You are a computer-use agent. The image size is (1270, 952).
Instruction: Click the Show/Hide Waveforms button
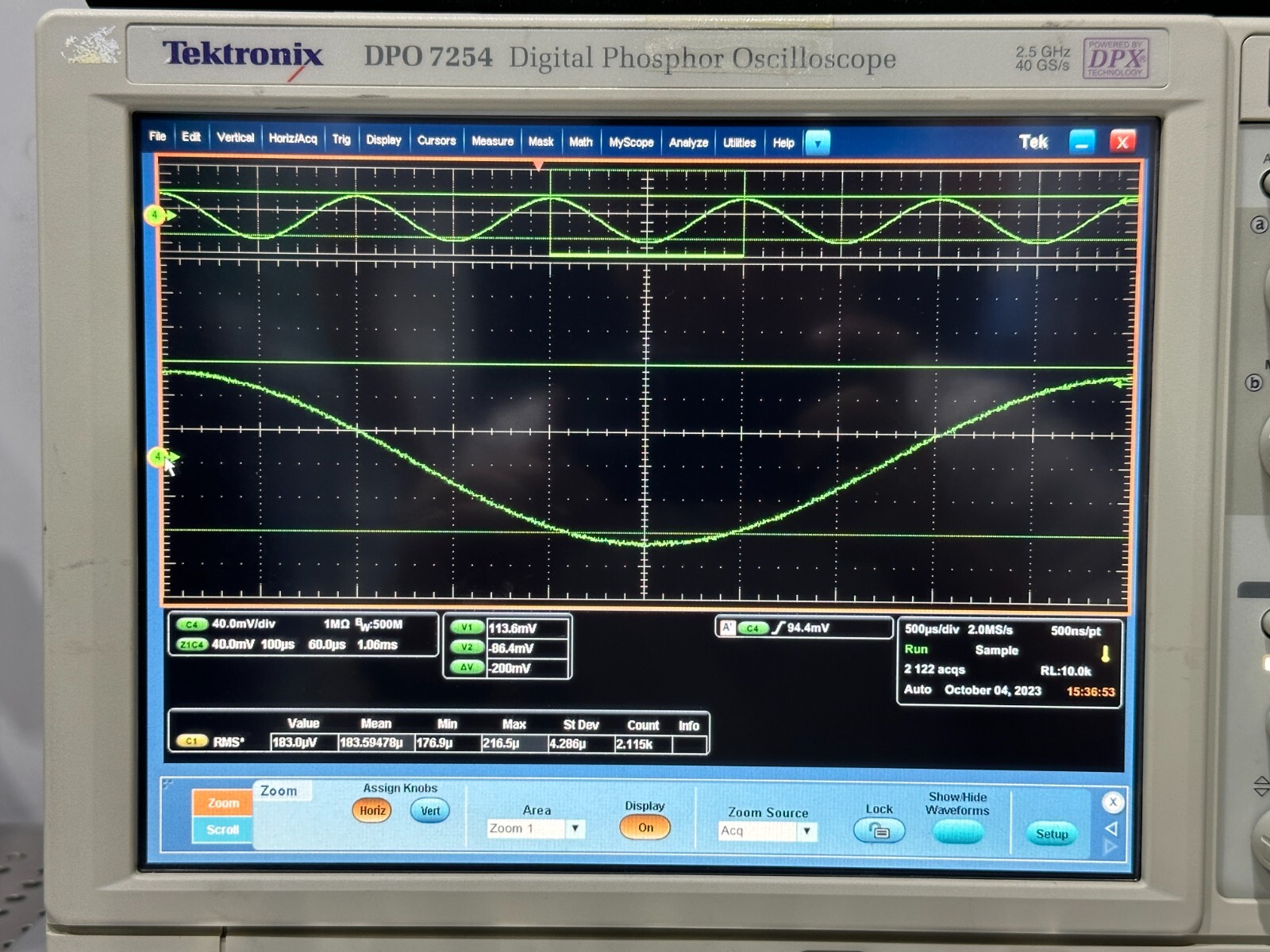click(958, 831)
